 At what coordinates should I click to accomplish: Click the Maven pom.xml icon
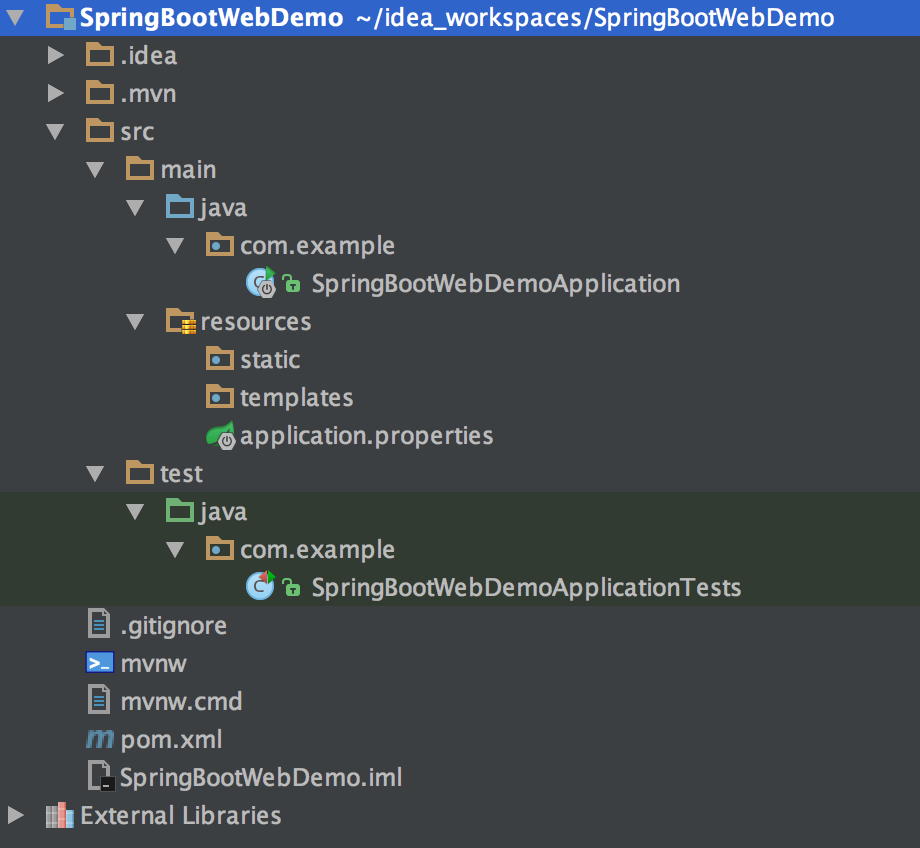click(100, 739)
